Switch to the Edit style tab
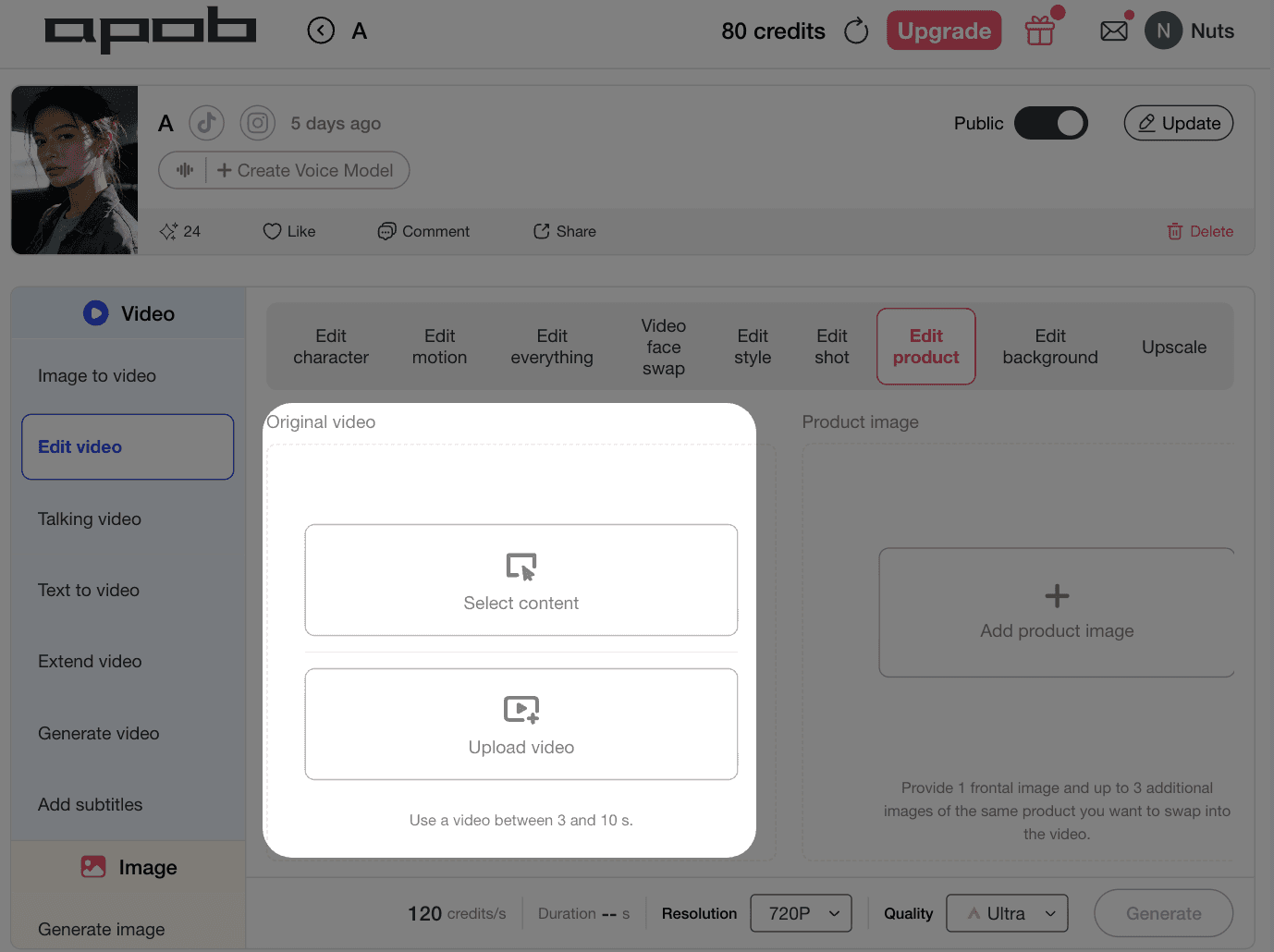The width and height of the screenshot is (1274, 952). click(753, 347)
